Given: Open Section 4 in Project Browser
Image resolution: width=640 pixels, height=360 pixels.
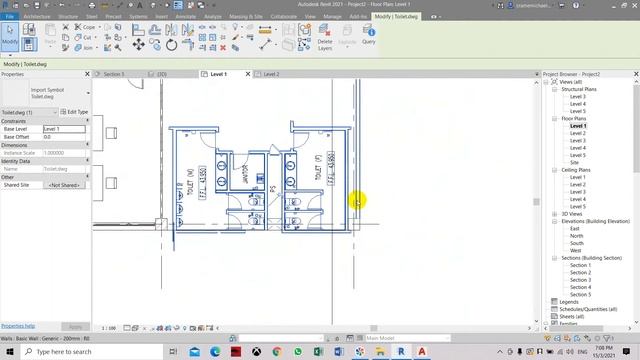Looking at the screenshot, I should [580, 287].
